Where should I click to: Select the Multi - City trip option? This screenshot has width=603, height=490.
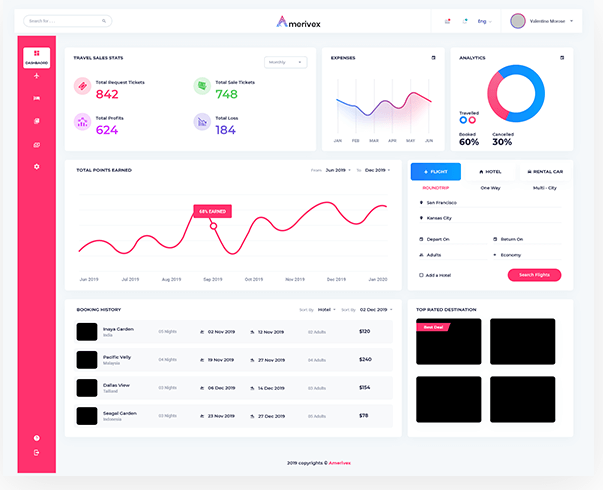pyautogui.click(x=544, y=188)
